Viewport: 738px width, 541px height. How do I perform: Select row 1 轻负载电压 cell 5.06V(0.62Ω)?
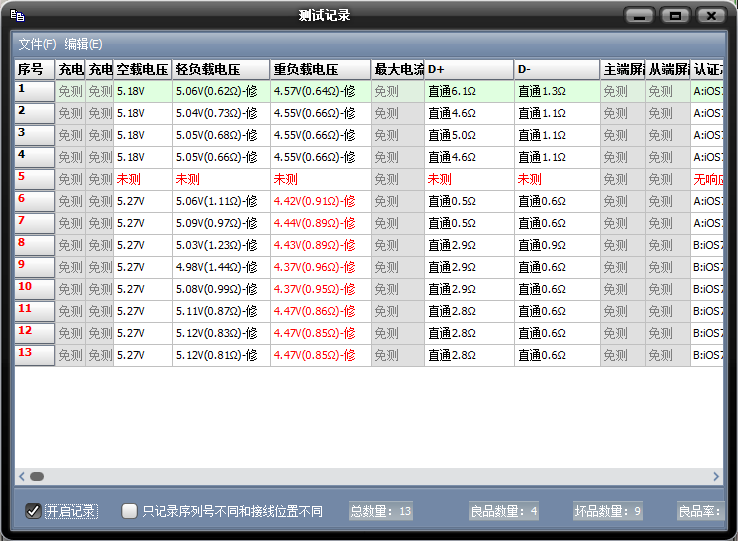point(220,91)
